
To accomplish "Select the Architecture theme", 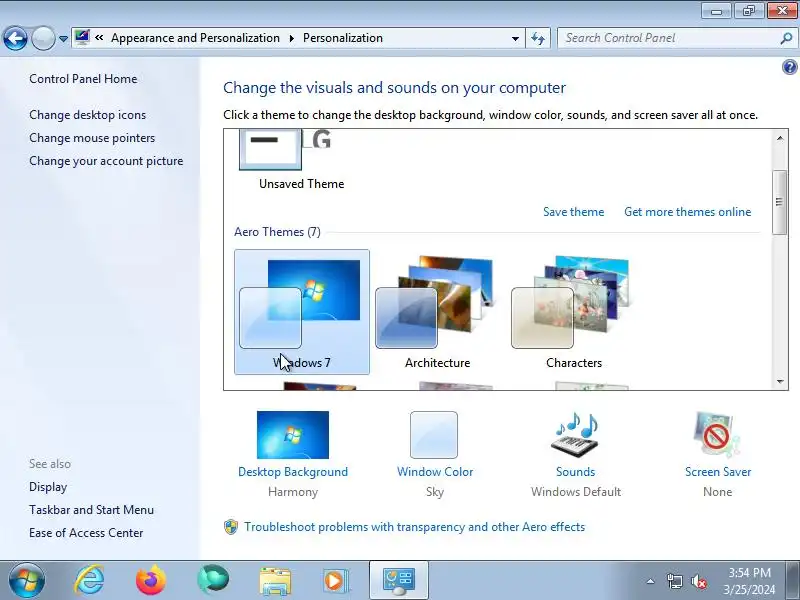I will [x=437, y=312].
